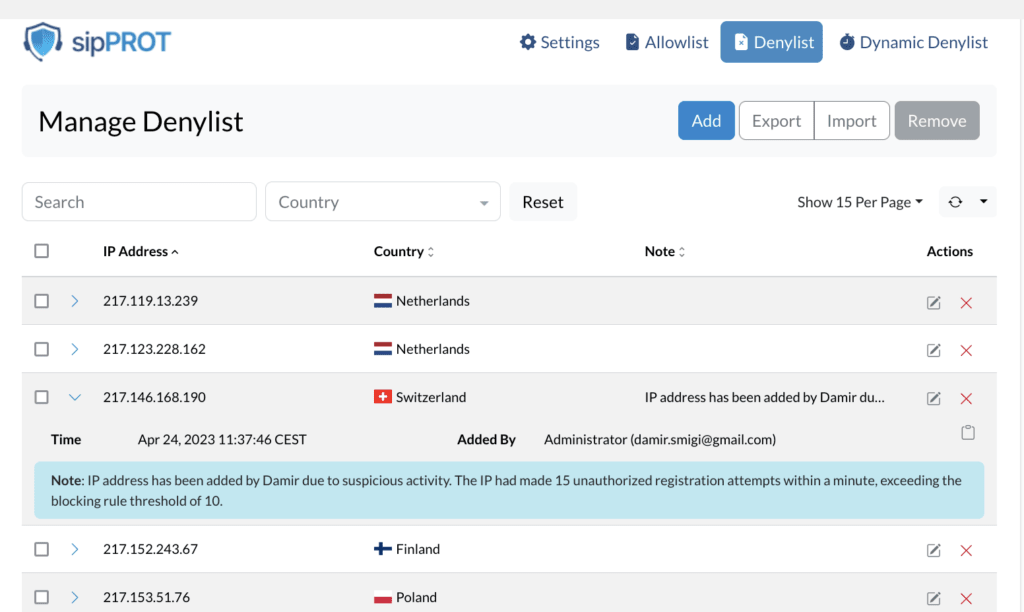
Task: Click the Export button
Action: (x=776, y=120)
